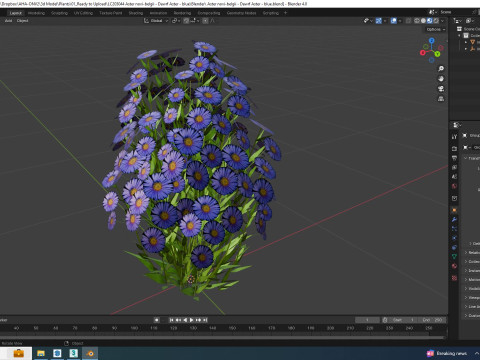Open the Physics properties tab

pyautogui.click(x=454, y=238)
